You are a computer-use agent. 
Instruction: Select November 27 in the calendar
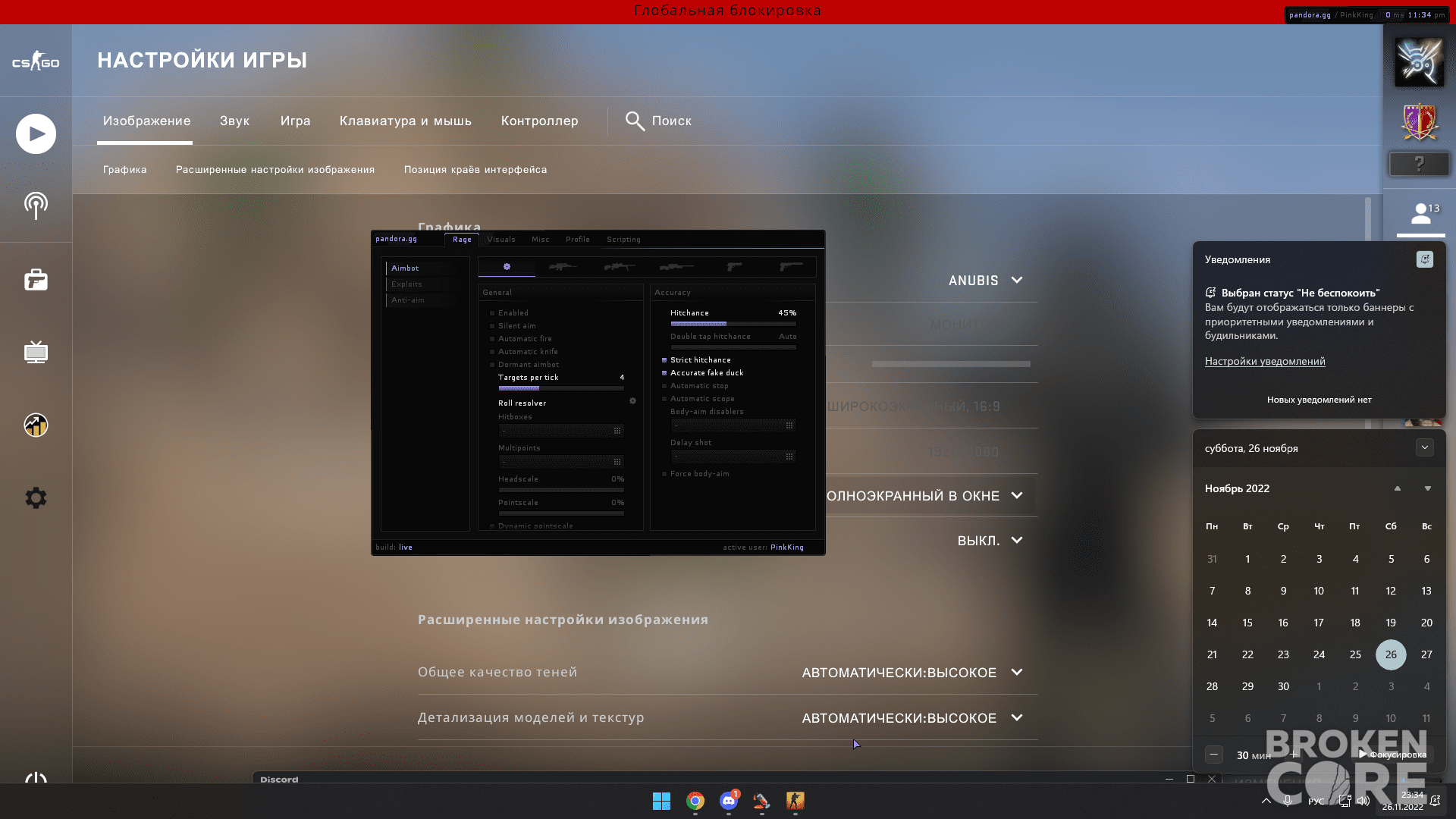pyautogui.click(x=1426, y=654)
